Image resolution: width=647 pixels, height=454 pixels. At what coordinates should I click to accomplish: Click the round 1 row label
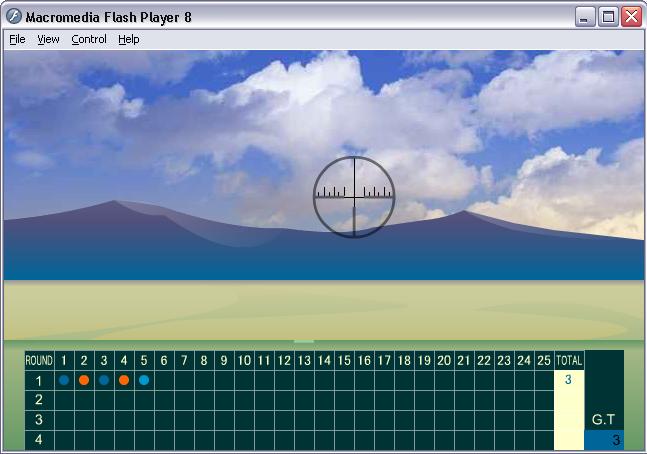[39, 381]
